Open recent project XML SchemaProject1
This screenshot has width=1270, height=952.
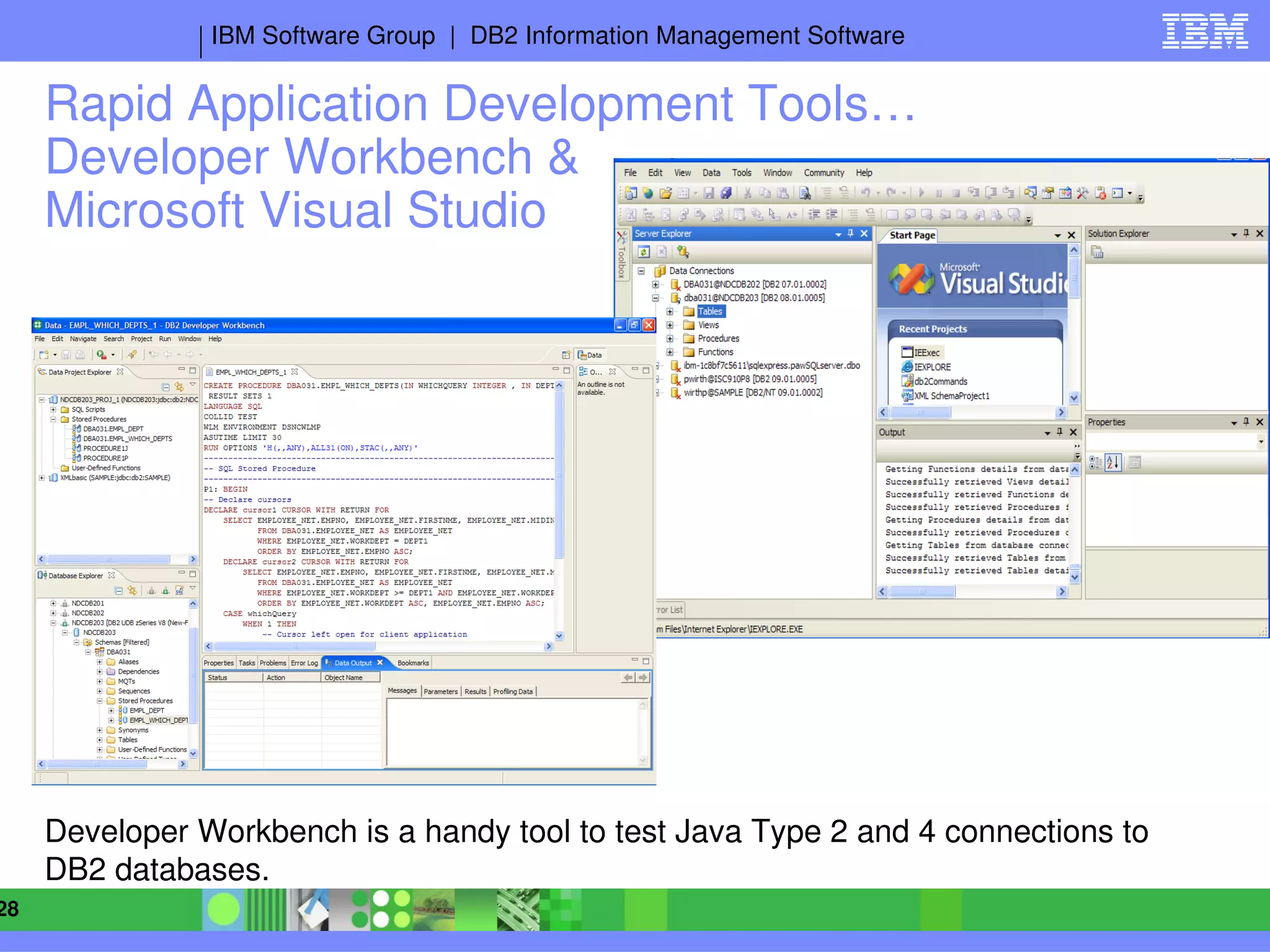(946, 395)
